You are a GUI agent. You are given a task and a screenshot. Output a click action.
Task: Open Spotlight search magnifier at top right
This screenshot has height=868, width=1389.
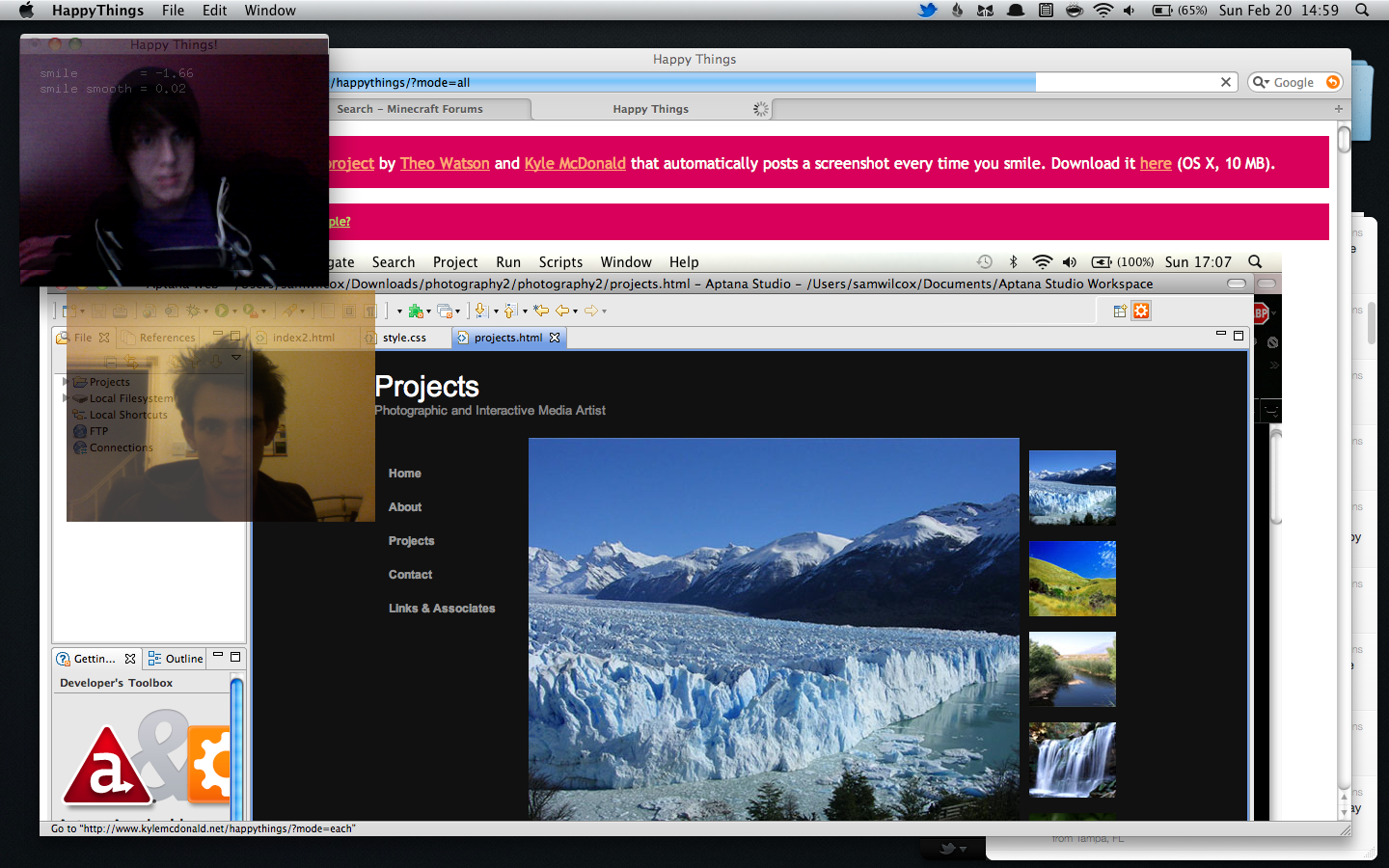click(1362, 11)
